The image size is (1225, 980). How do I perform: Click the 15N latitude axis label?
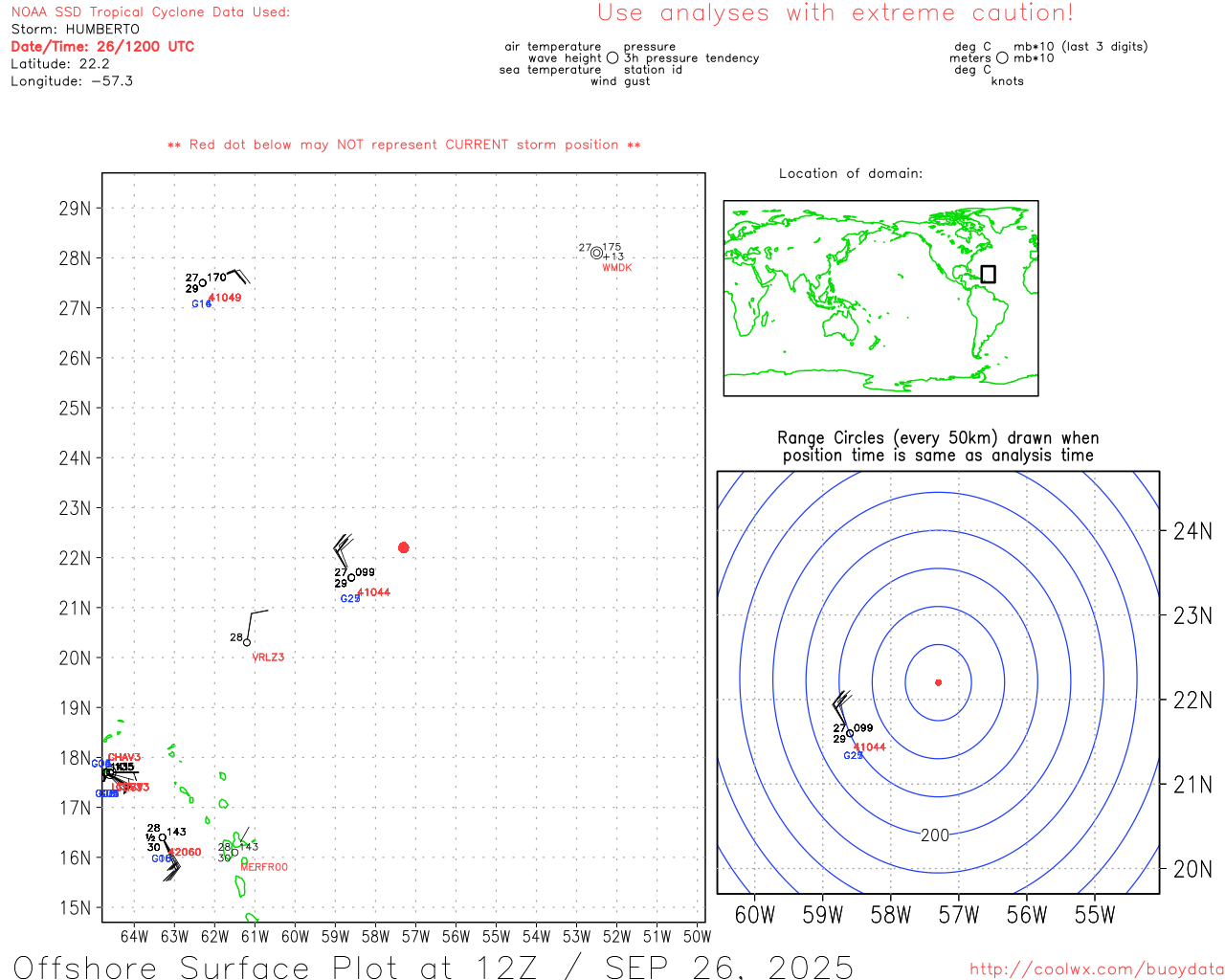[x=75, y=907]
